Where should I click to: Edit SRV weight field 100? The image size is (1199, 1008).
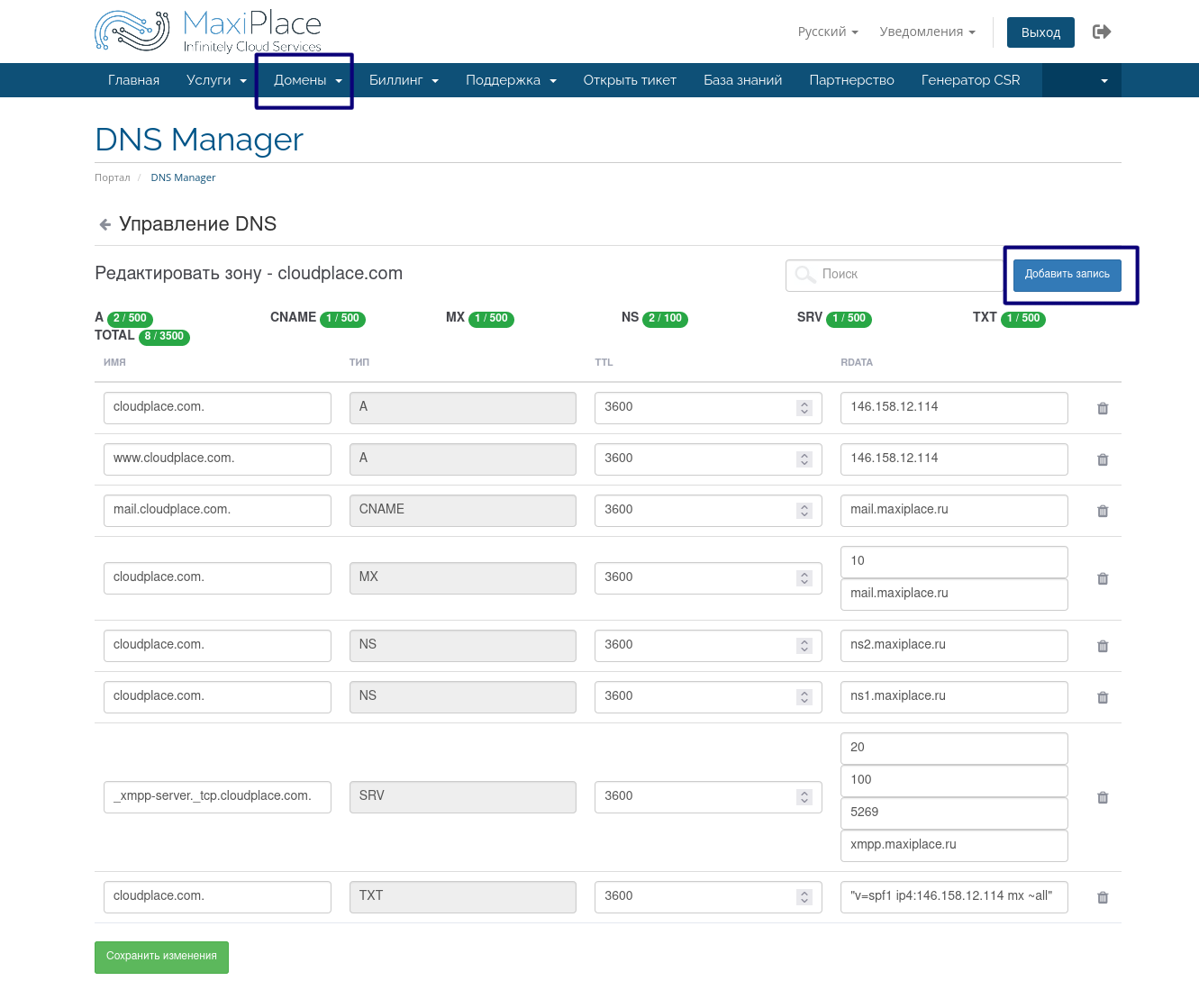[x=954, y=781]
